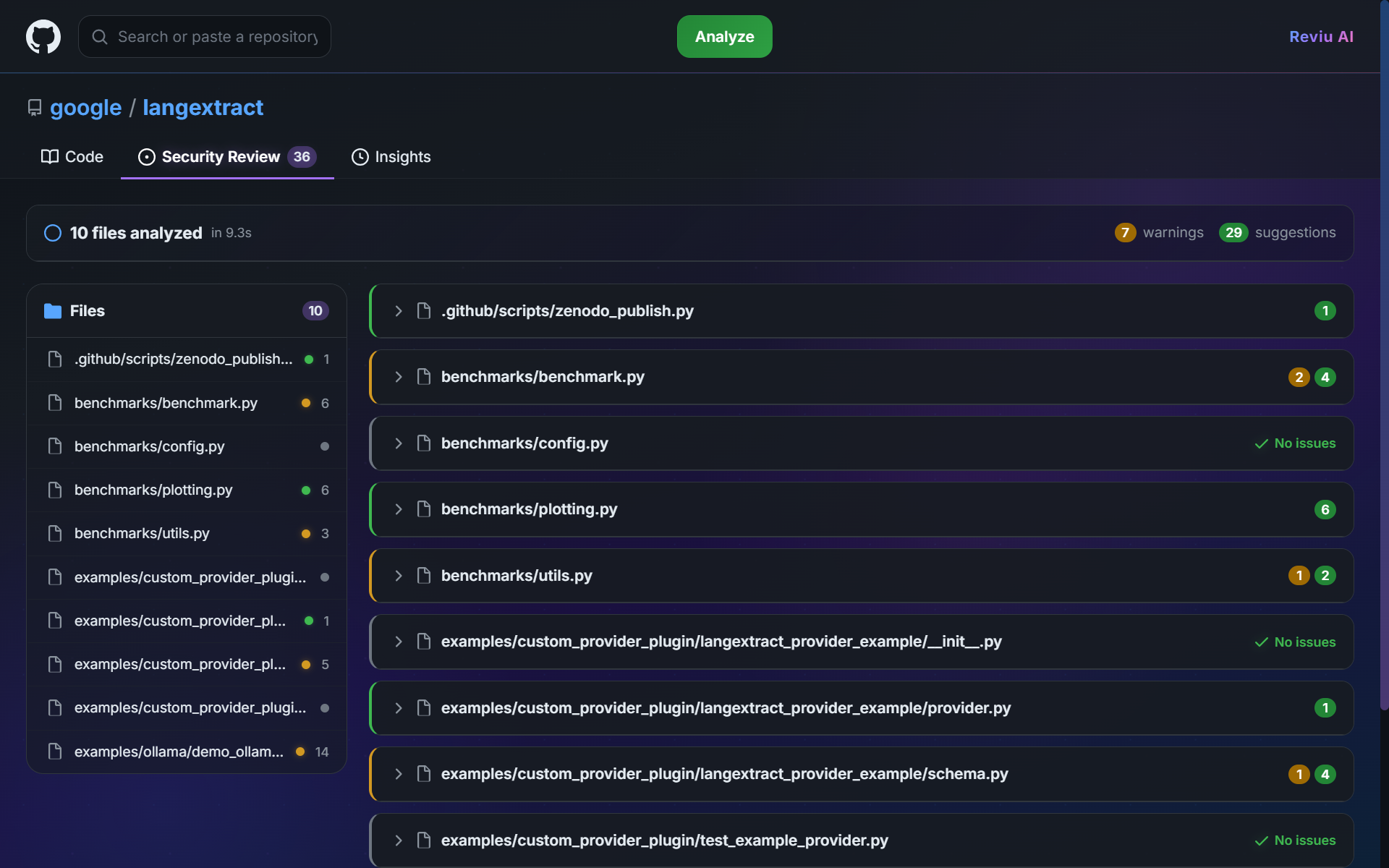Switch to the Insights tab
Viewport: 1389px width, 868px height.
pos(391,157)
